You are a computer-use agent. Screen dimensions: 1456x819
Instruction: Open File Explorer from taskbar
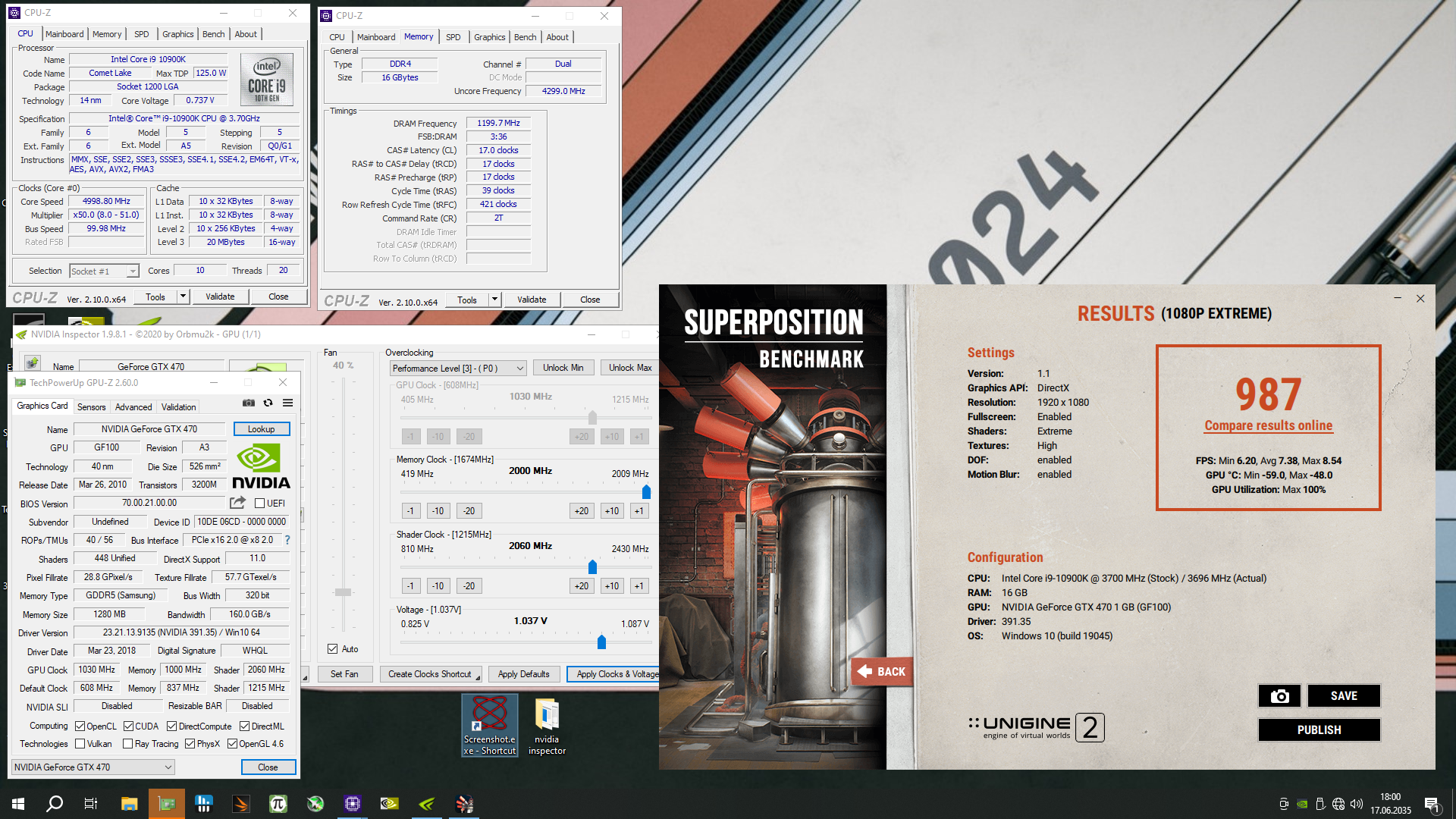129,804
